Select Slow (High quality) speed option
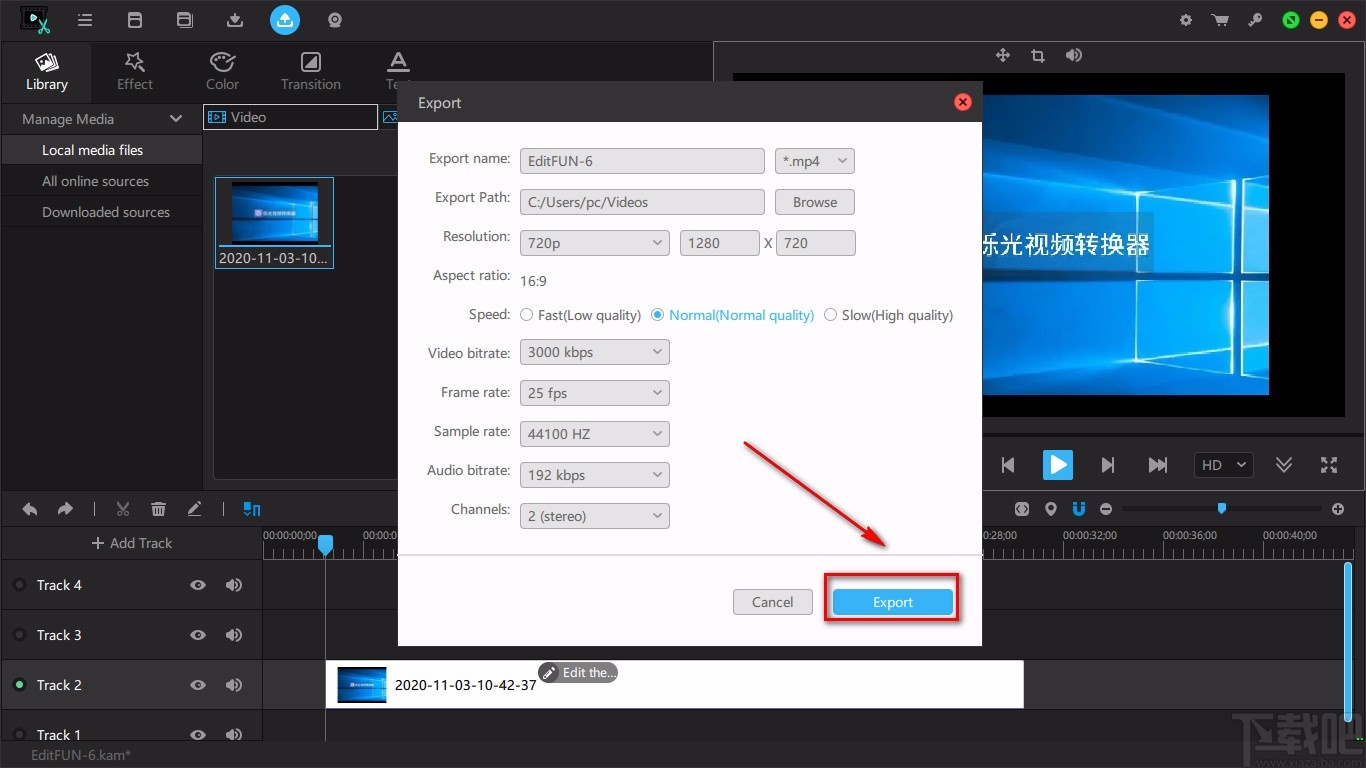Viewport: 1366px width, 768px height. coord(830,315)
